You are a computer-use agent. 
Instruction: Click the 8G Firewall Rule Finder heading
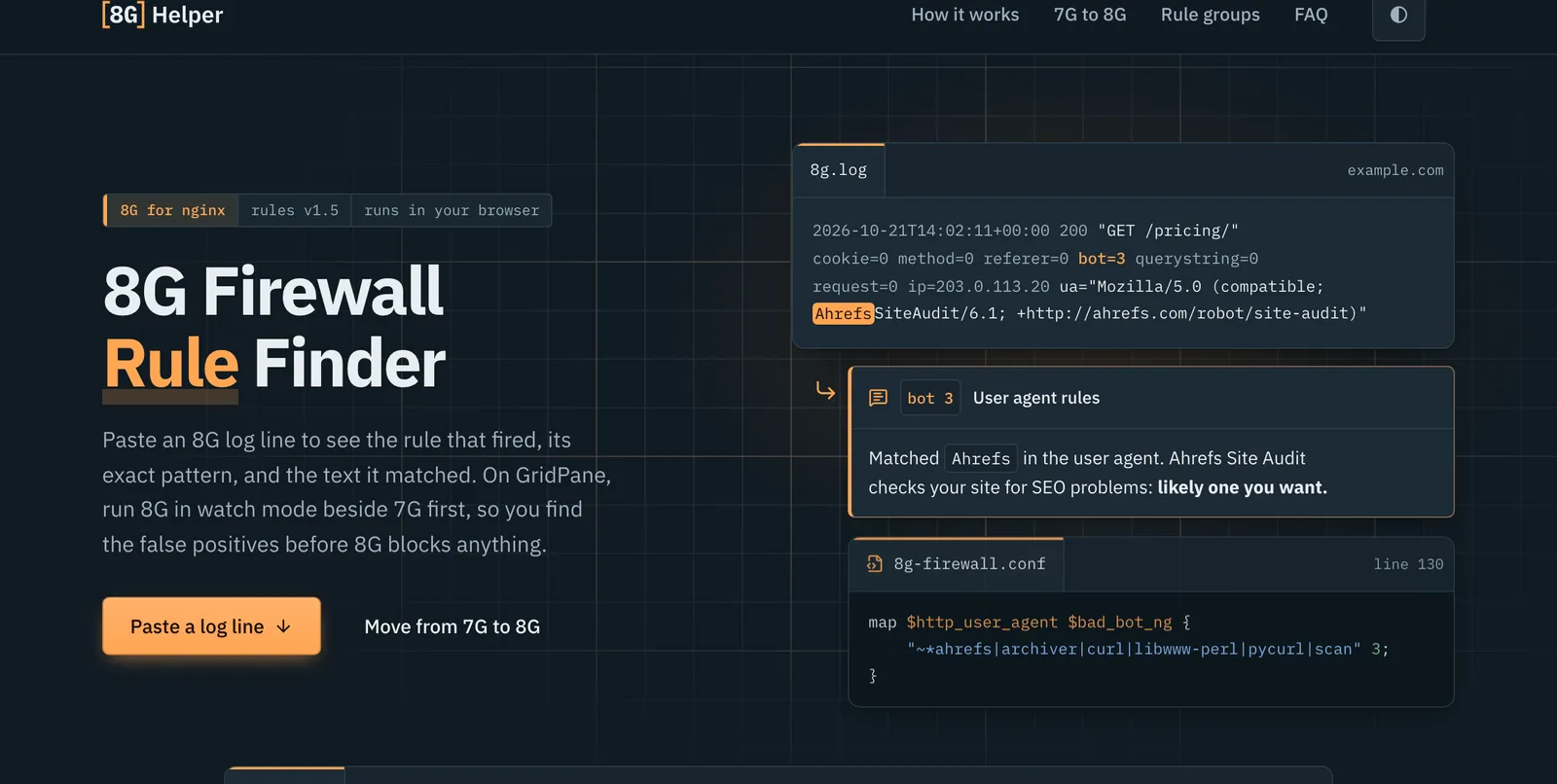274,327
